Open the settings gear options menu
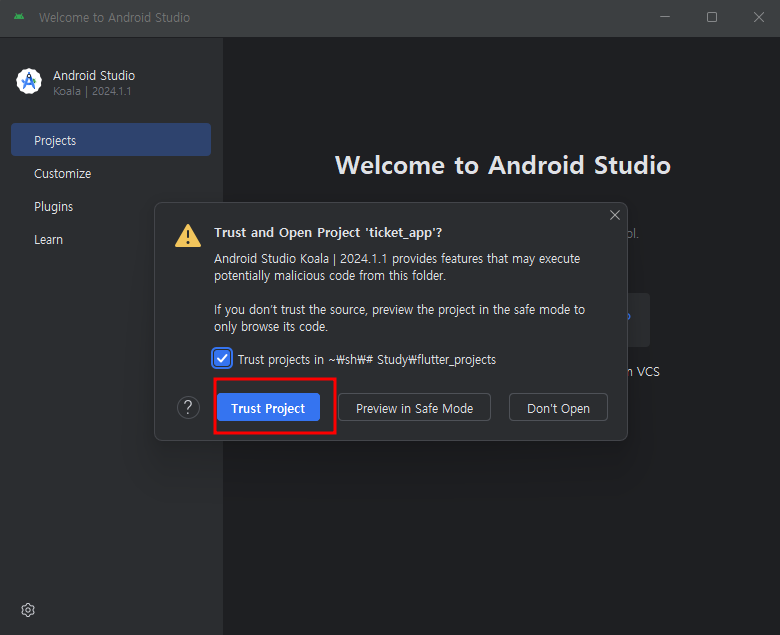This screenshot has width=780, height=635. (x=28, y=610)
